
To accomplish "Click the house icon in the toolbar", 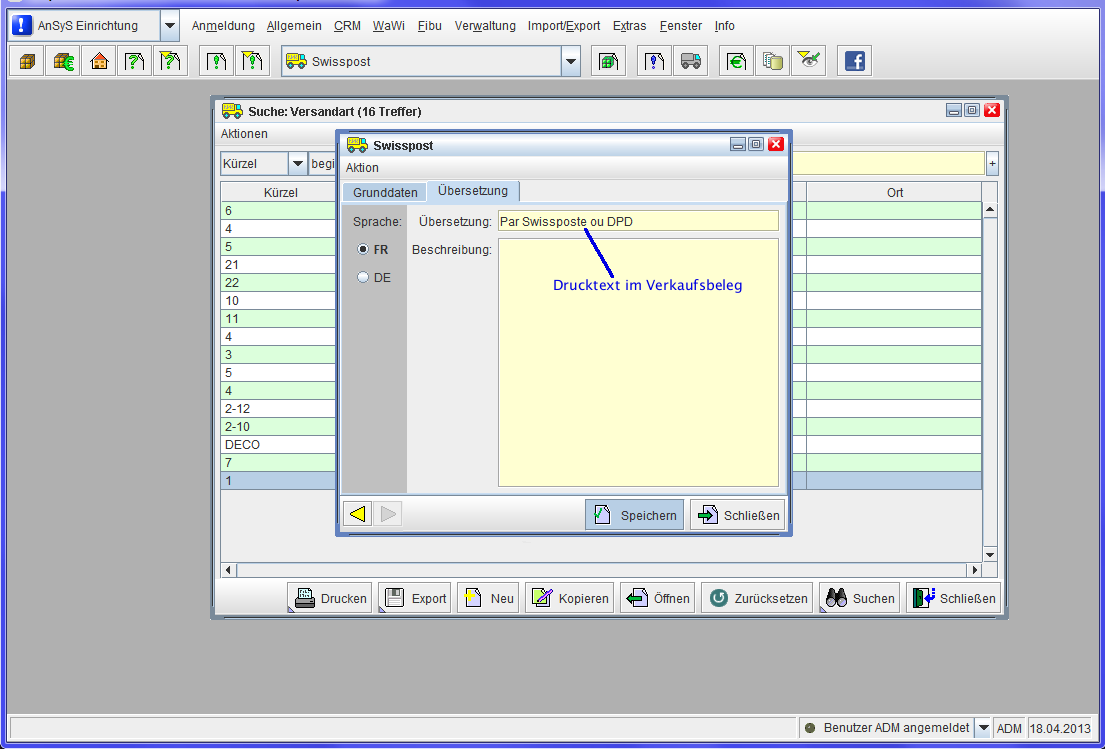I will [99, 61].
